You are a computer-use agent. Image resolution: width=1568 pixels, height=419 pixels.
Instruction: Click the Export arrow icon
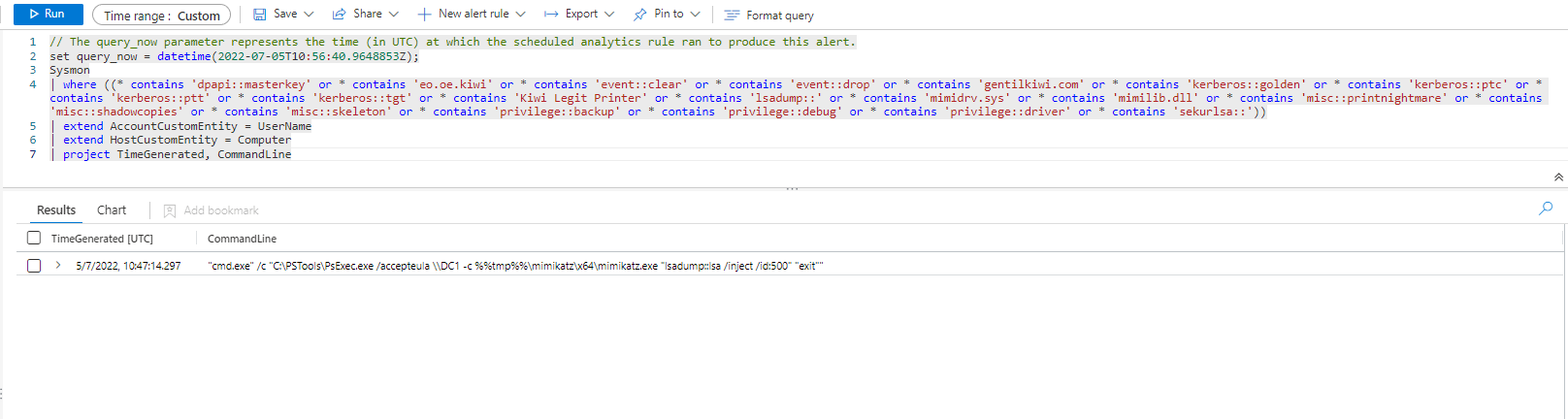point(551,15)
